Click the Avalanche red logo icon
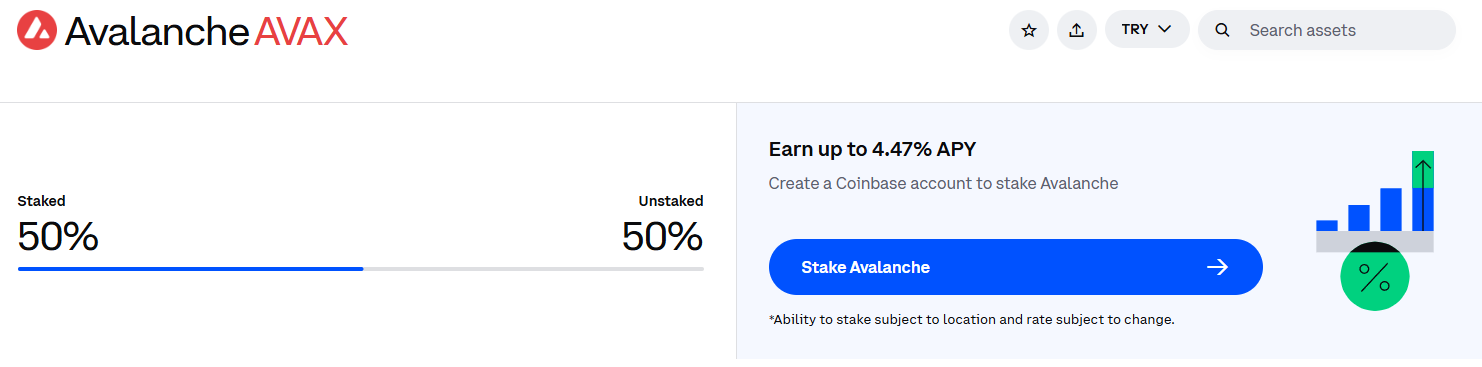1482x367 pixels. point(37,31)
